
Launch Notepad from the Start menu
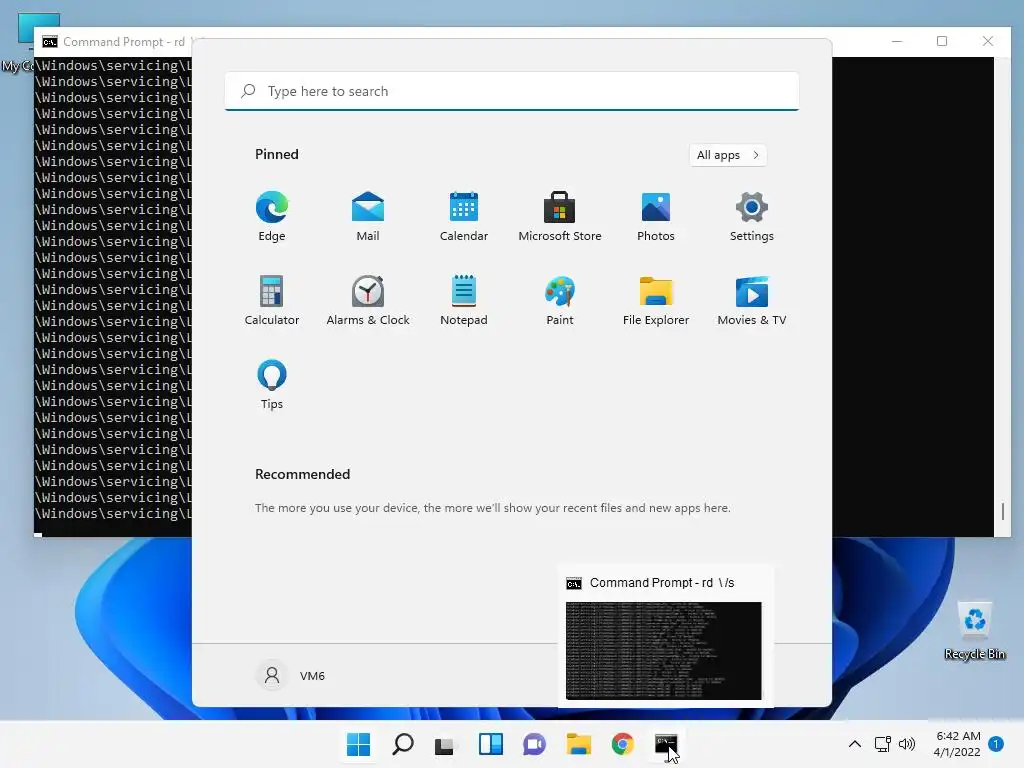(x=464, y=300)
